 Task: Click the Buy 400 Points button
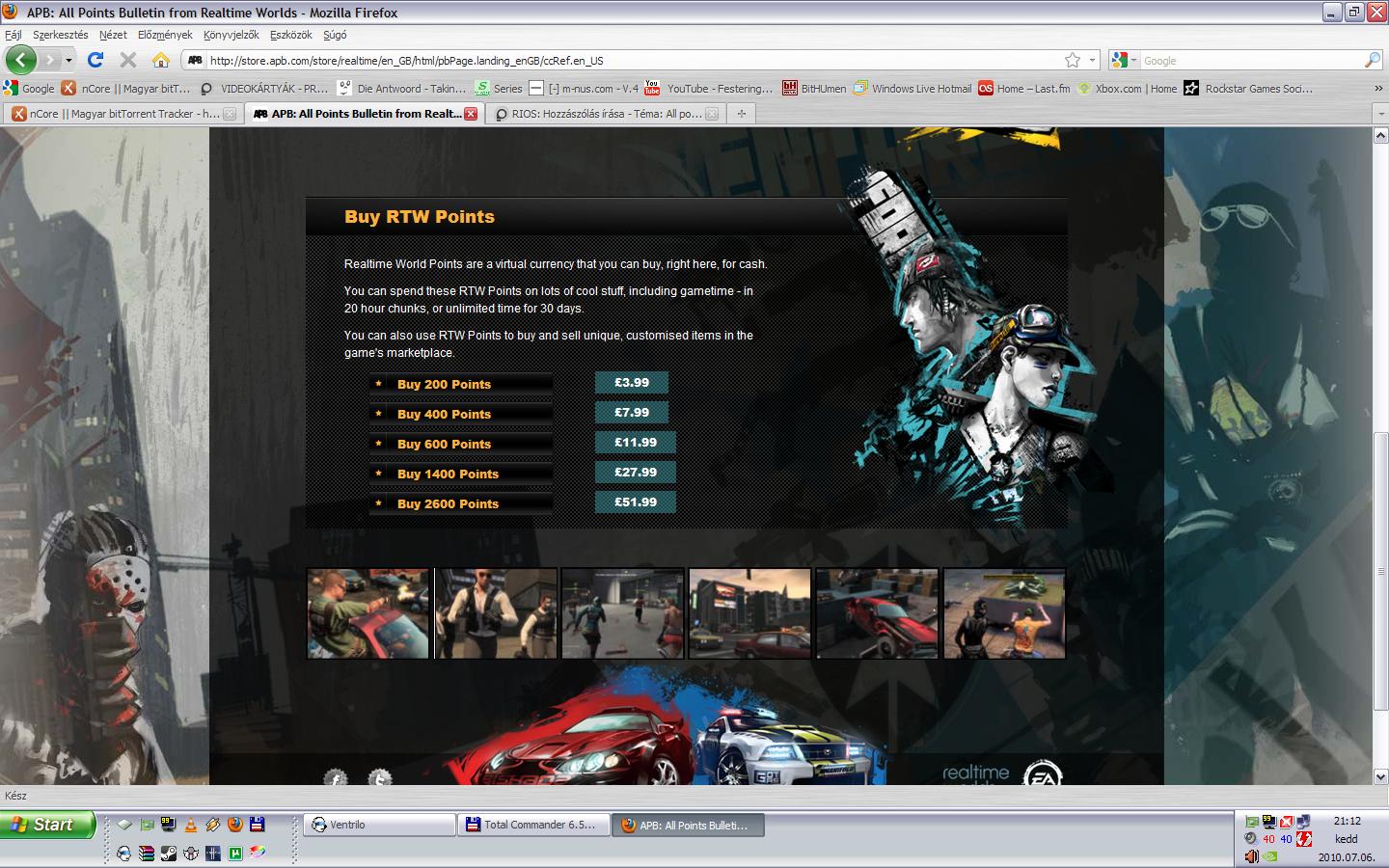pyautogui.click(x=461, y=414)
